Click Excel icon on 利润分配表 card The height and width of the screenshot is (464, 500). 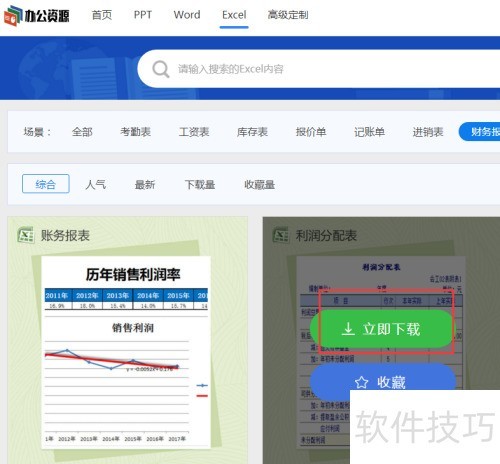[x=281, y=235]
